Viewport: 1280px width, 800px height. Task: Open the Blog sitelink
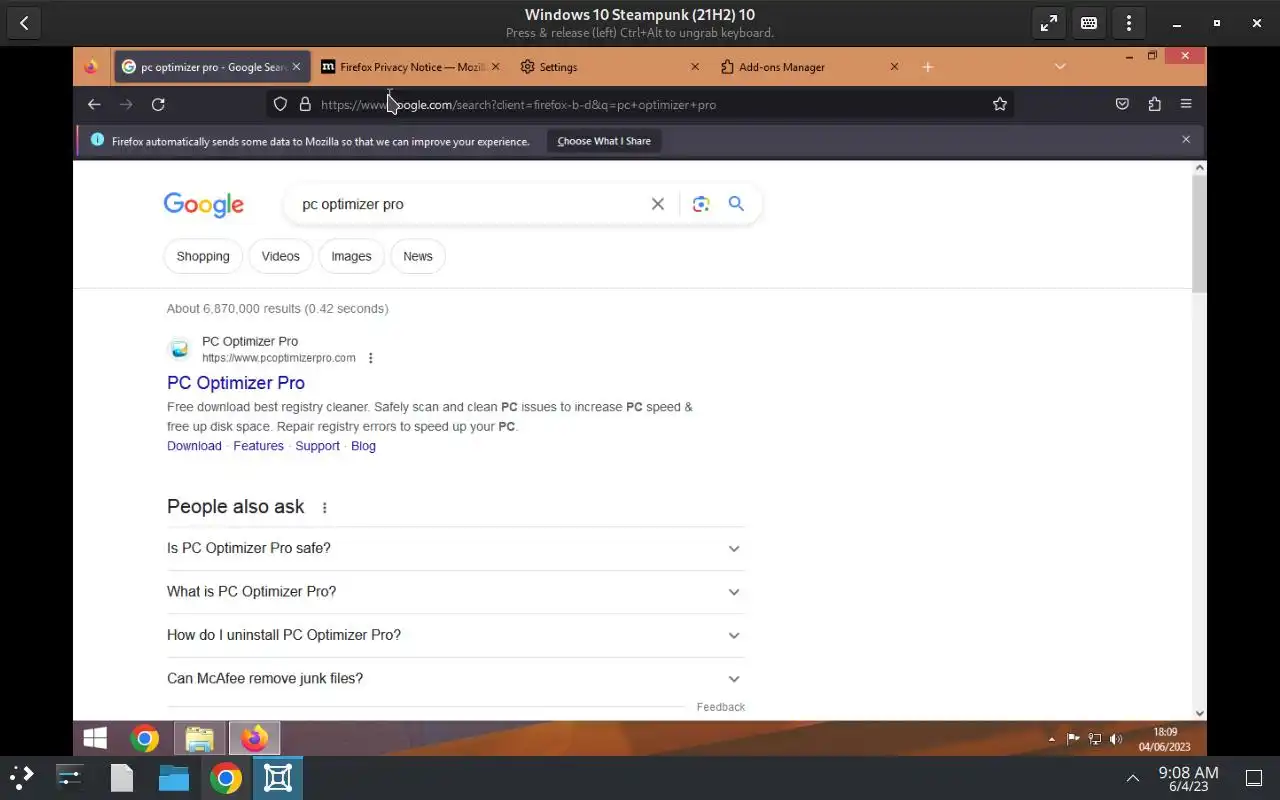coord(363,446)
